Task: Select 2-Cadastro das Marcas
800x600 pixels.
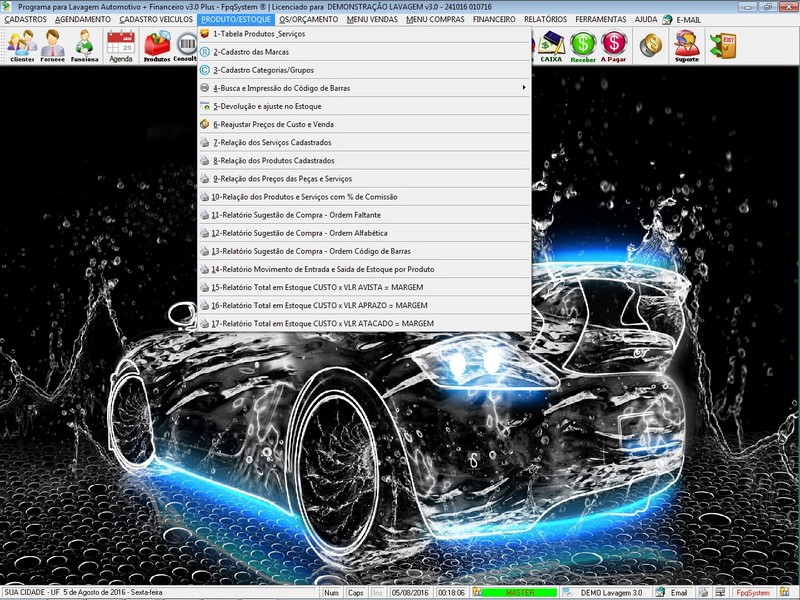Action: pyautogui.click(x=364, y=52)
